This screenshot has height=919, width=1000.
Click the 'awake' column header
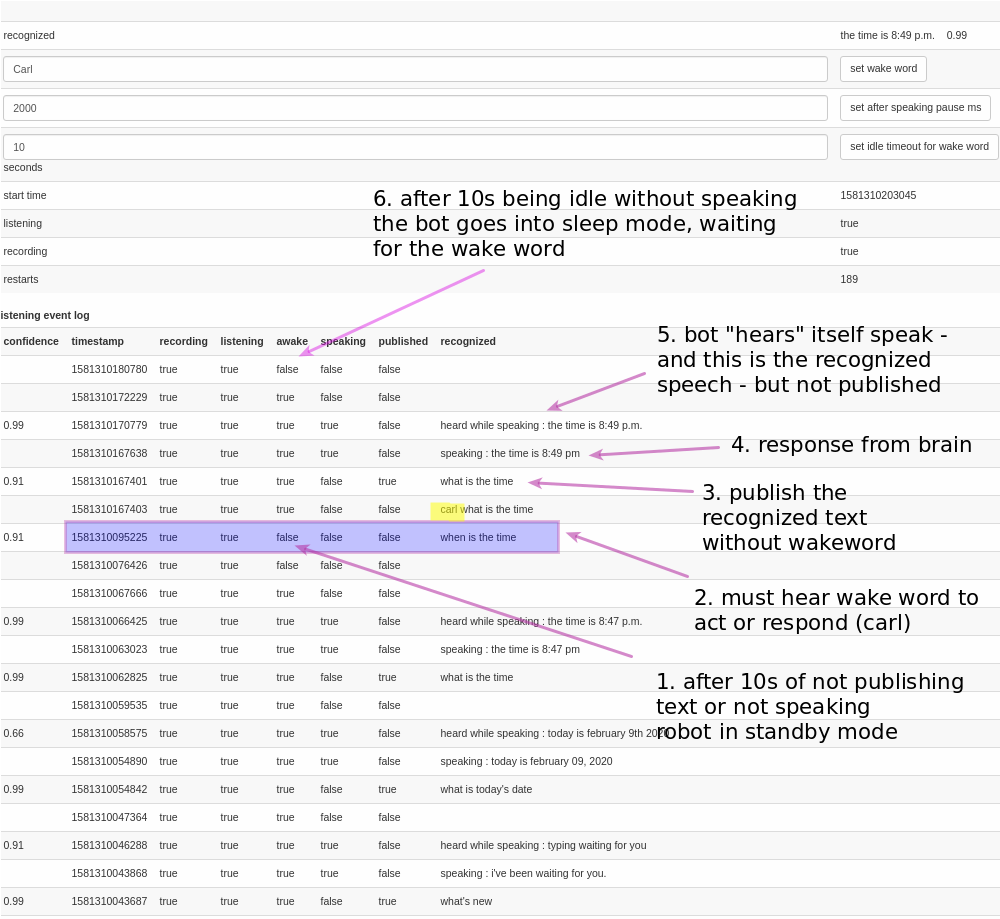coord(291,341)
